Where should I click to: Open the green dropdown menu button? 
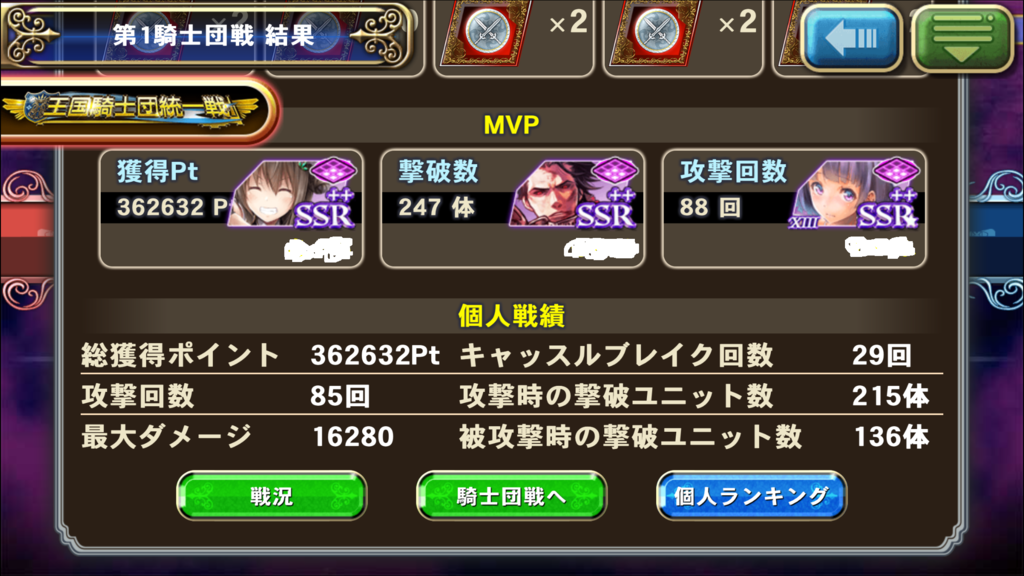(x=963, y=37)
